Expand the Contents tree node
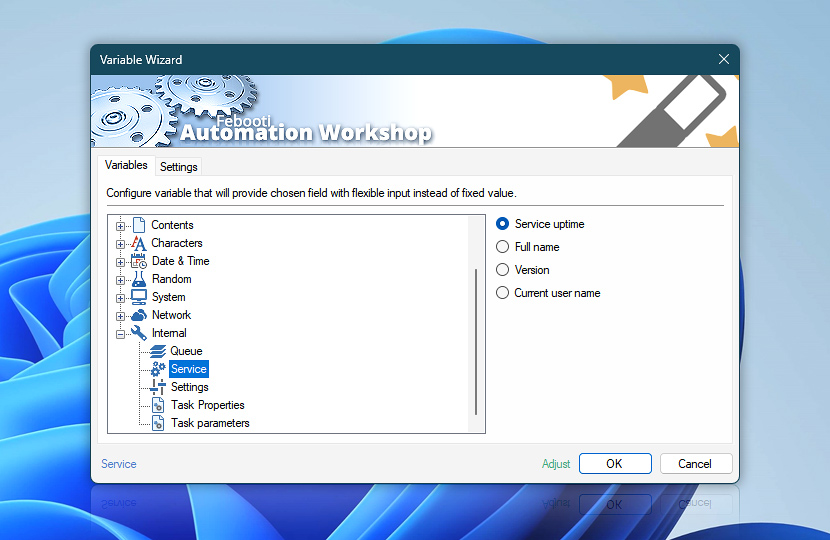830x540 pixels. tap(120, 226)
